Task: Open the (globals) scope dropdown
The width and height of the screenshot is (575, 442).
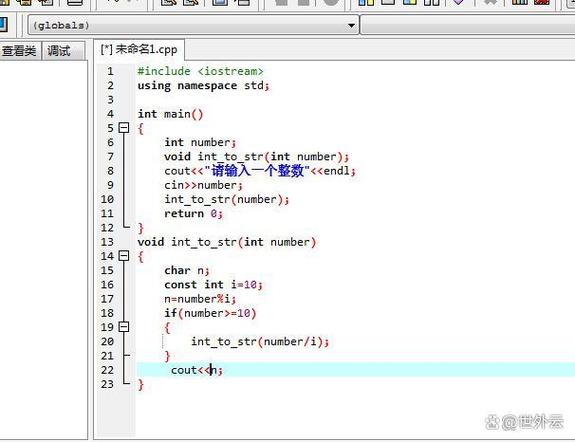Action: (193, 25)
